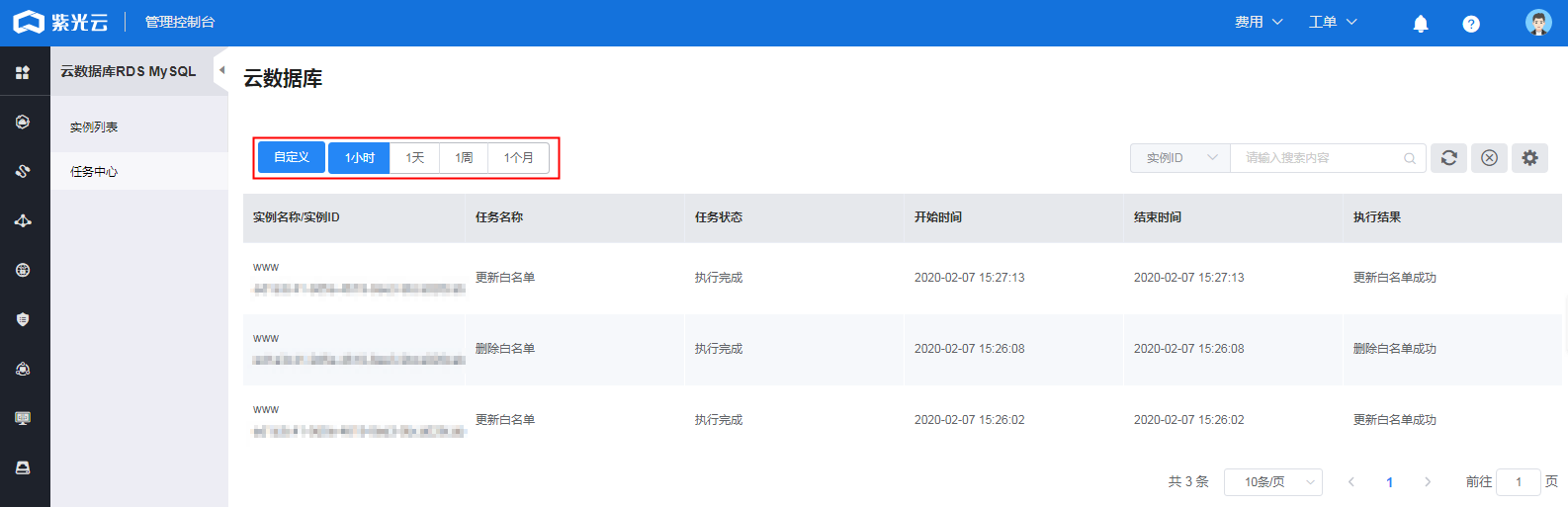
Task: Open the 10条/页 page size dropdown
Action: pos(1272,482)
